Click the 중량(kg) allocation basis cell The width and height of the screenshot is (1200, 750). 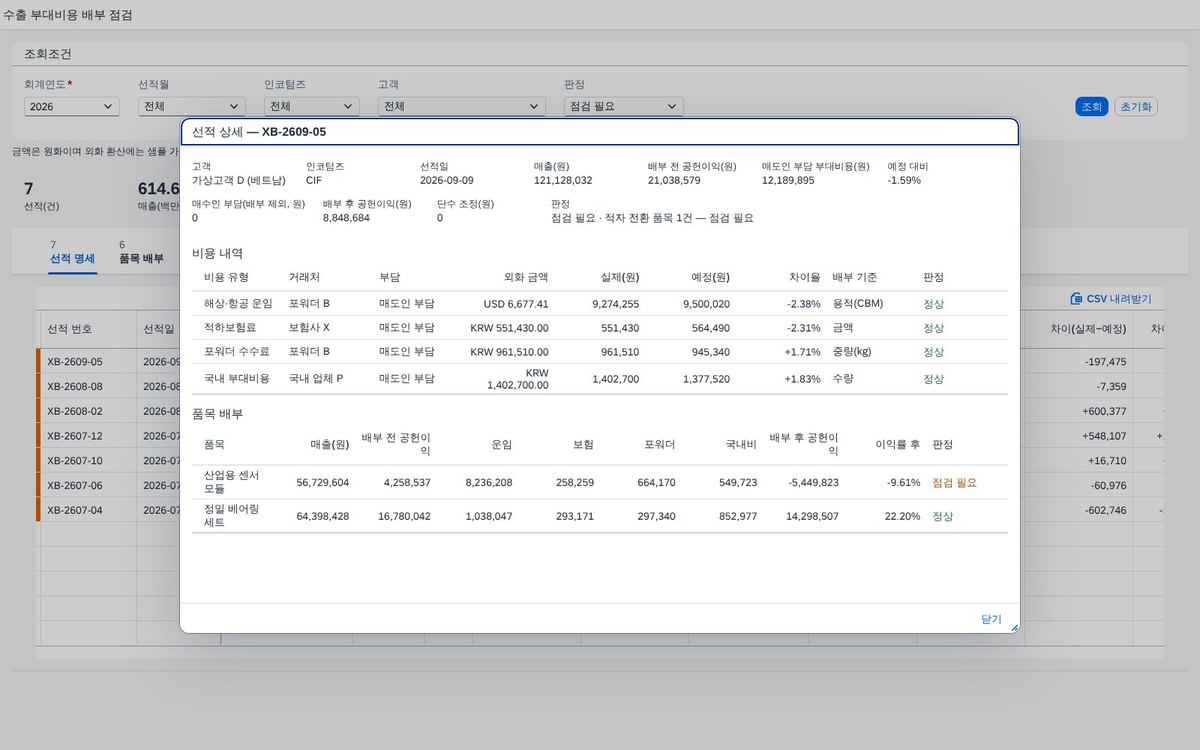point(852,352)
